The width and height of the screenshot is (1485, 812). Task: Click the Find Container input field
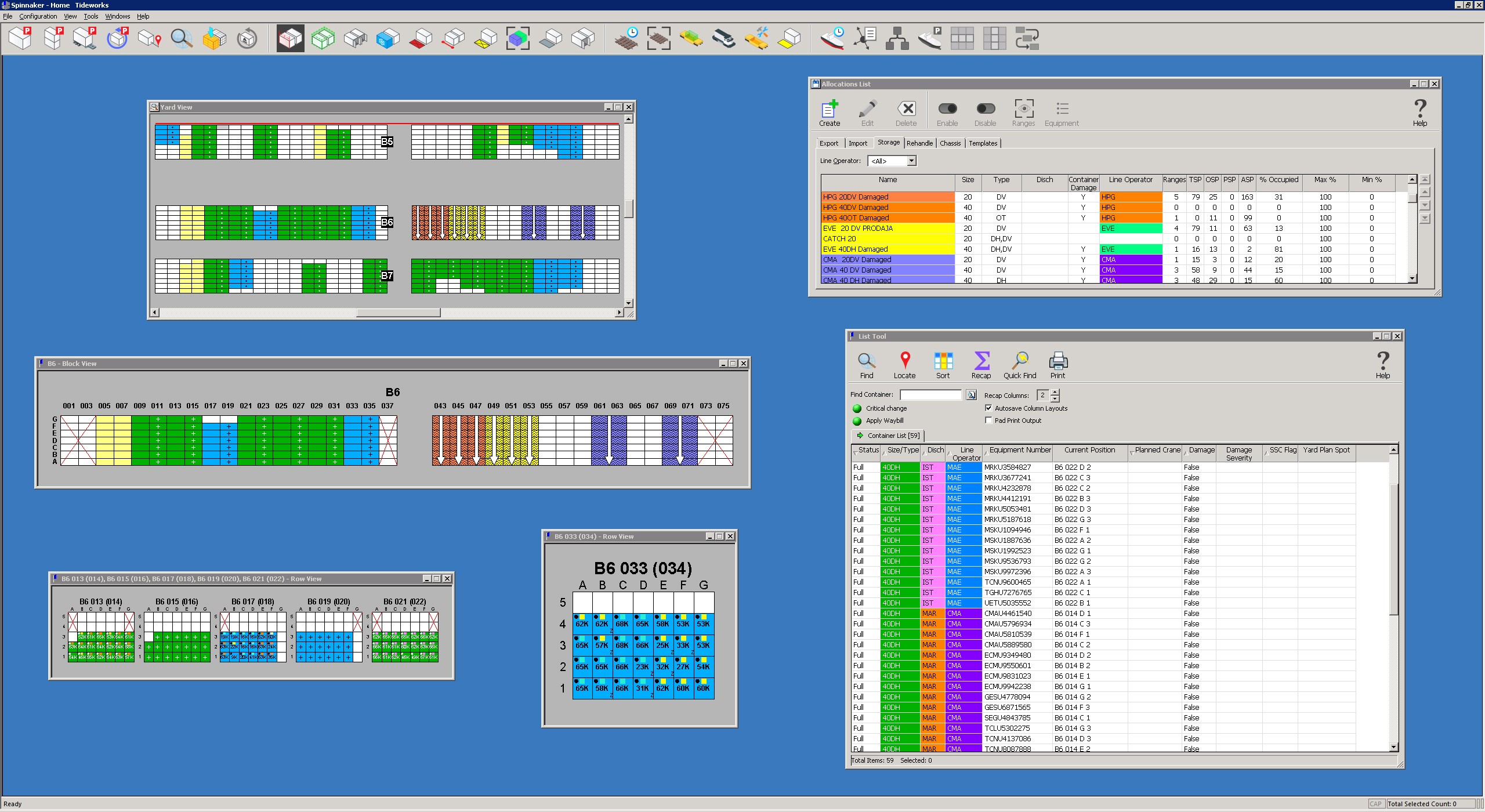[930, 395]
